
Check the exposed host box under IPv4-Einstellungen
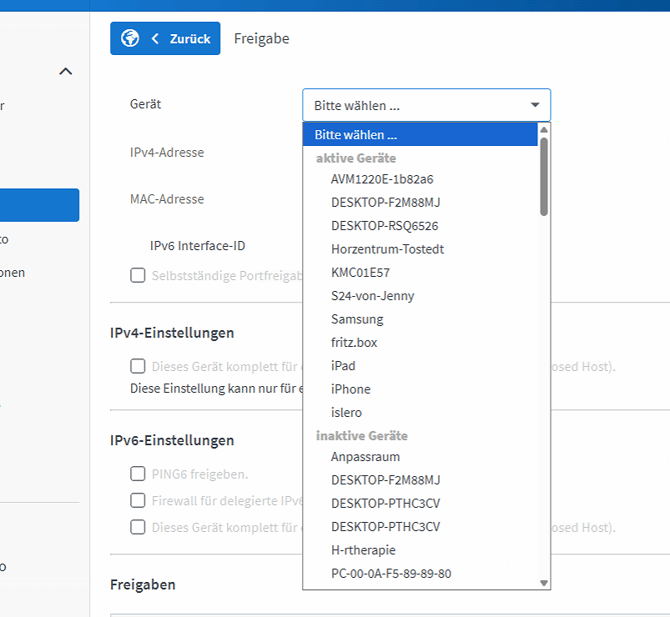click(138, 367)
